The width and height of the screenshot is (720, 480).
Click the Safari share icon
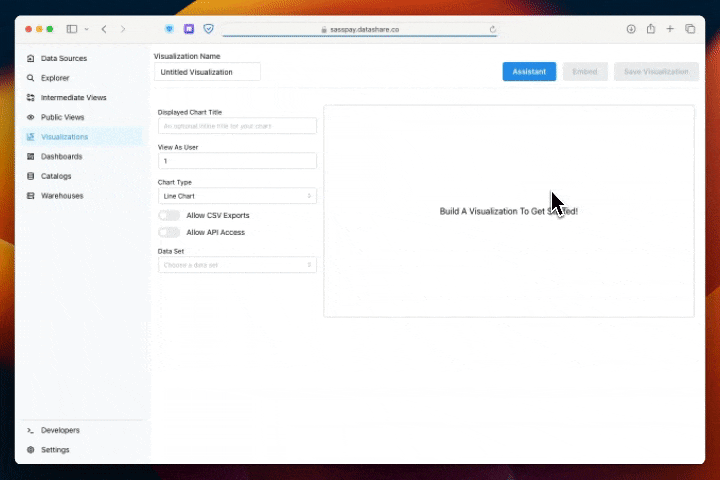(x=651, y=29)
